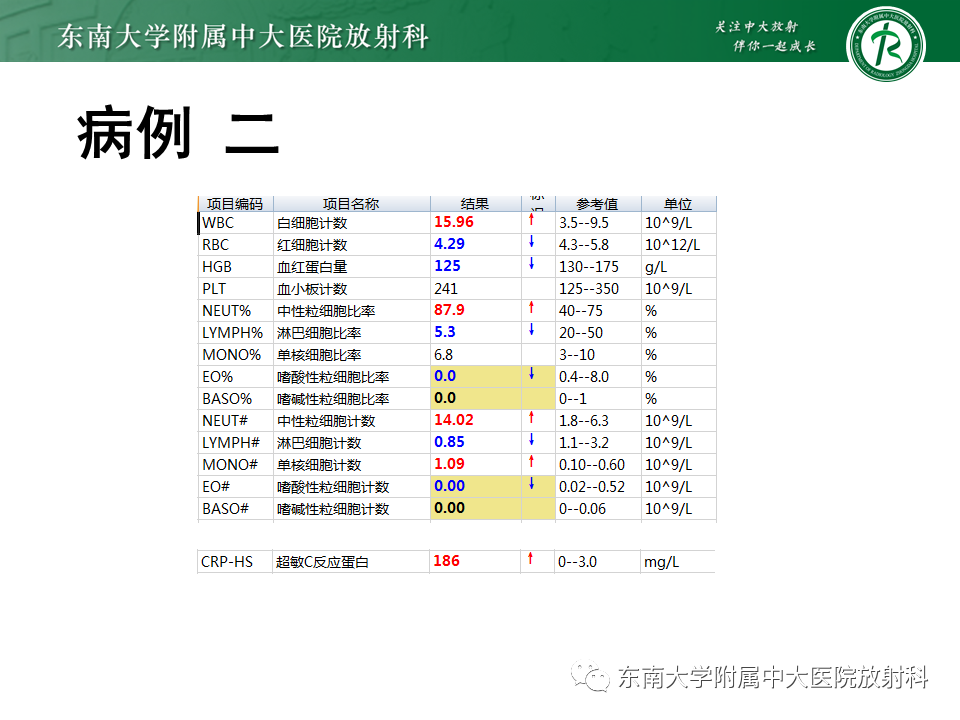960x720 pixels.
Task: Click the slide title 病例 二
Action: pos(178,133)
